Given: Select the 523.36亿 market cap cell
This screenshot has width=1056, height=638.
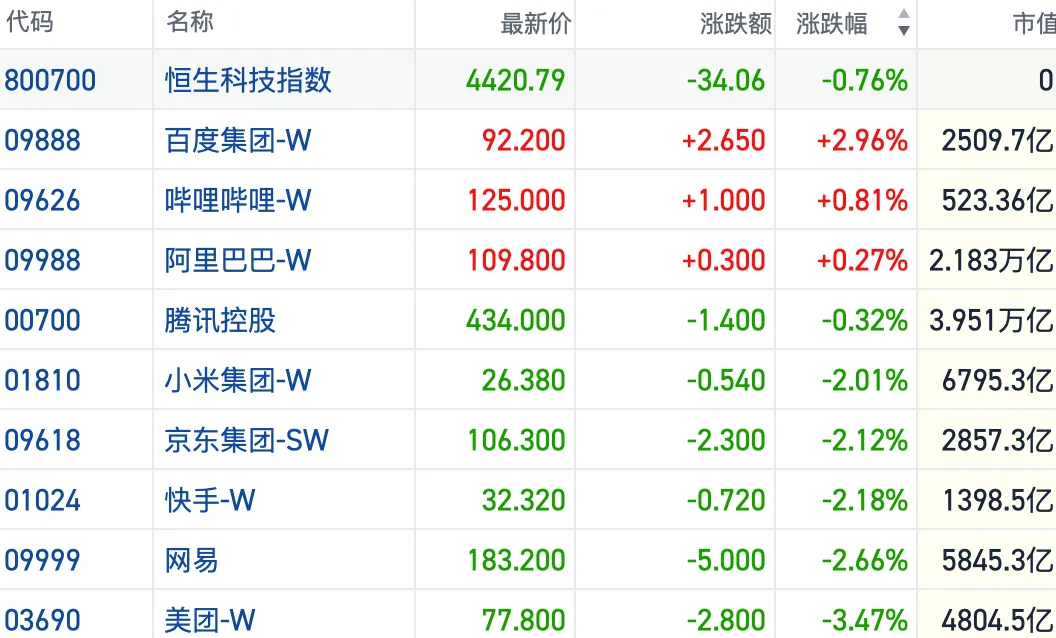Looking at the screenshot, I should coord(997,201).
